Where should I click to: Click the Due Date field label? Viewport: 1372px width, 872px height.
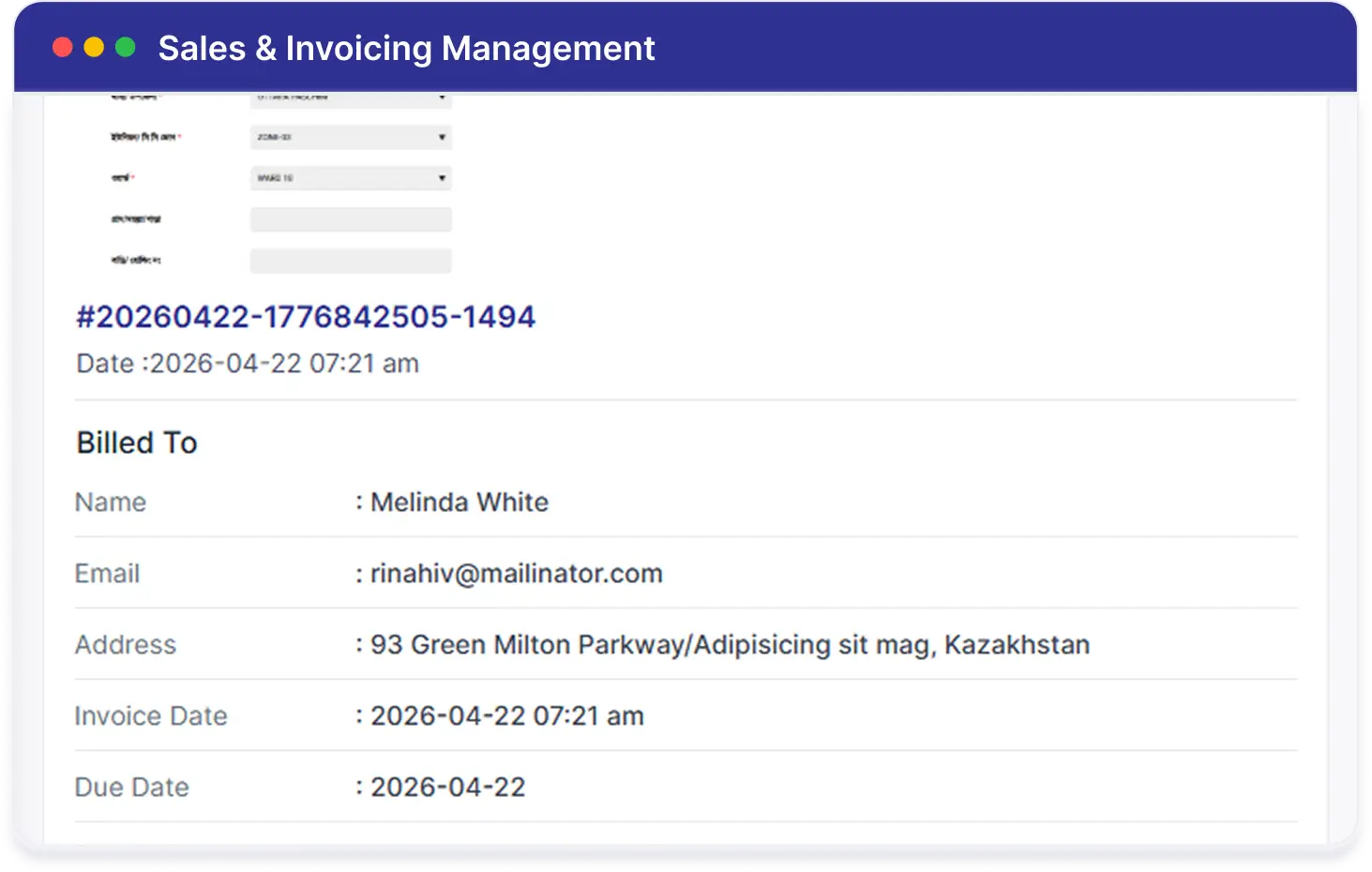pos(132,788)
